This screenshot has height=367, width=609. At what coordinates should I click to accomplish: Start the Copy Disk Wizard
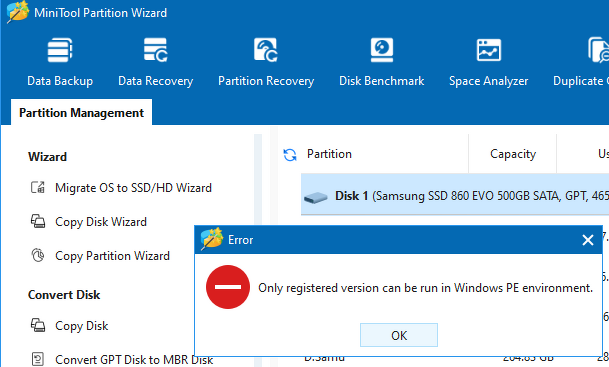click(101, 222)
